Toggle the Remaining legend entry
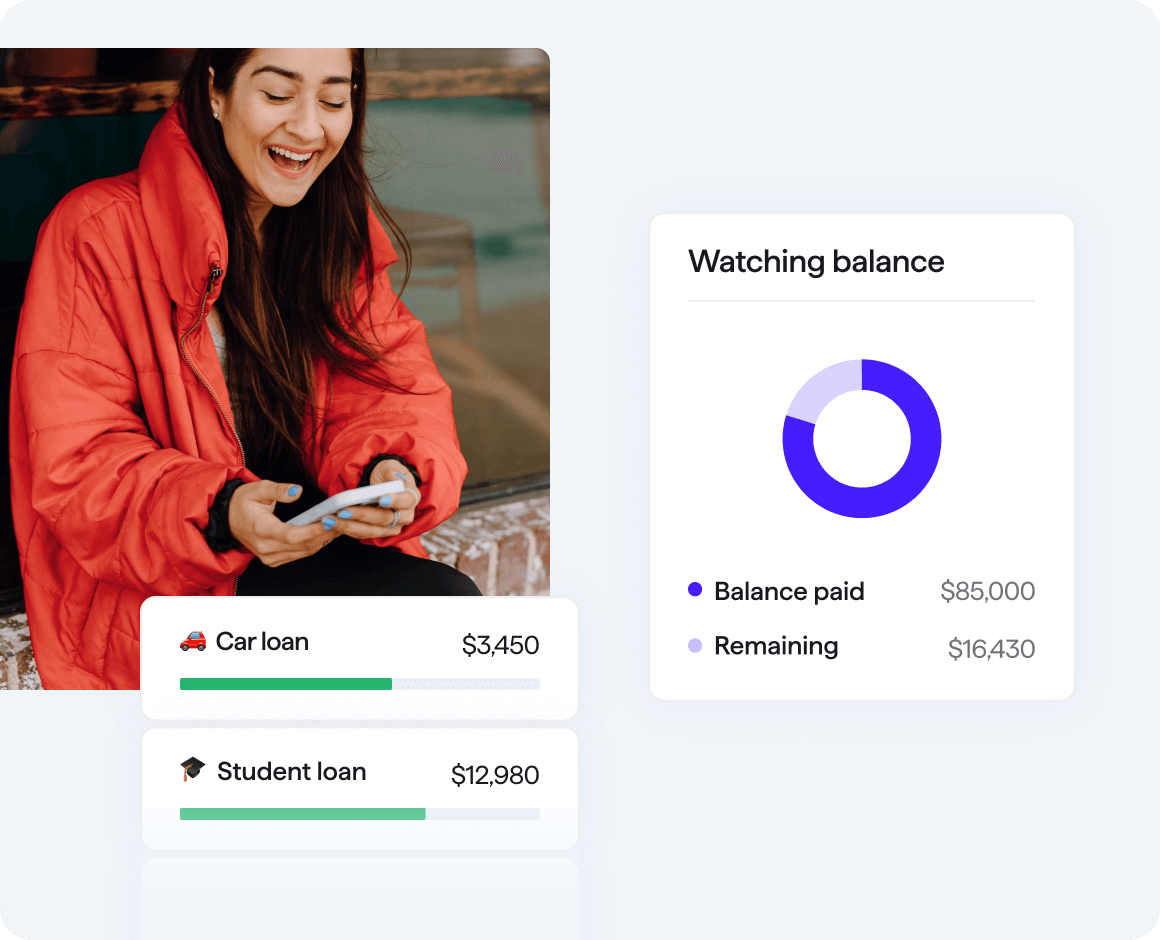Viewport: 1160px width, 940px height. pos(776,646)
